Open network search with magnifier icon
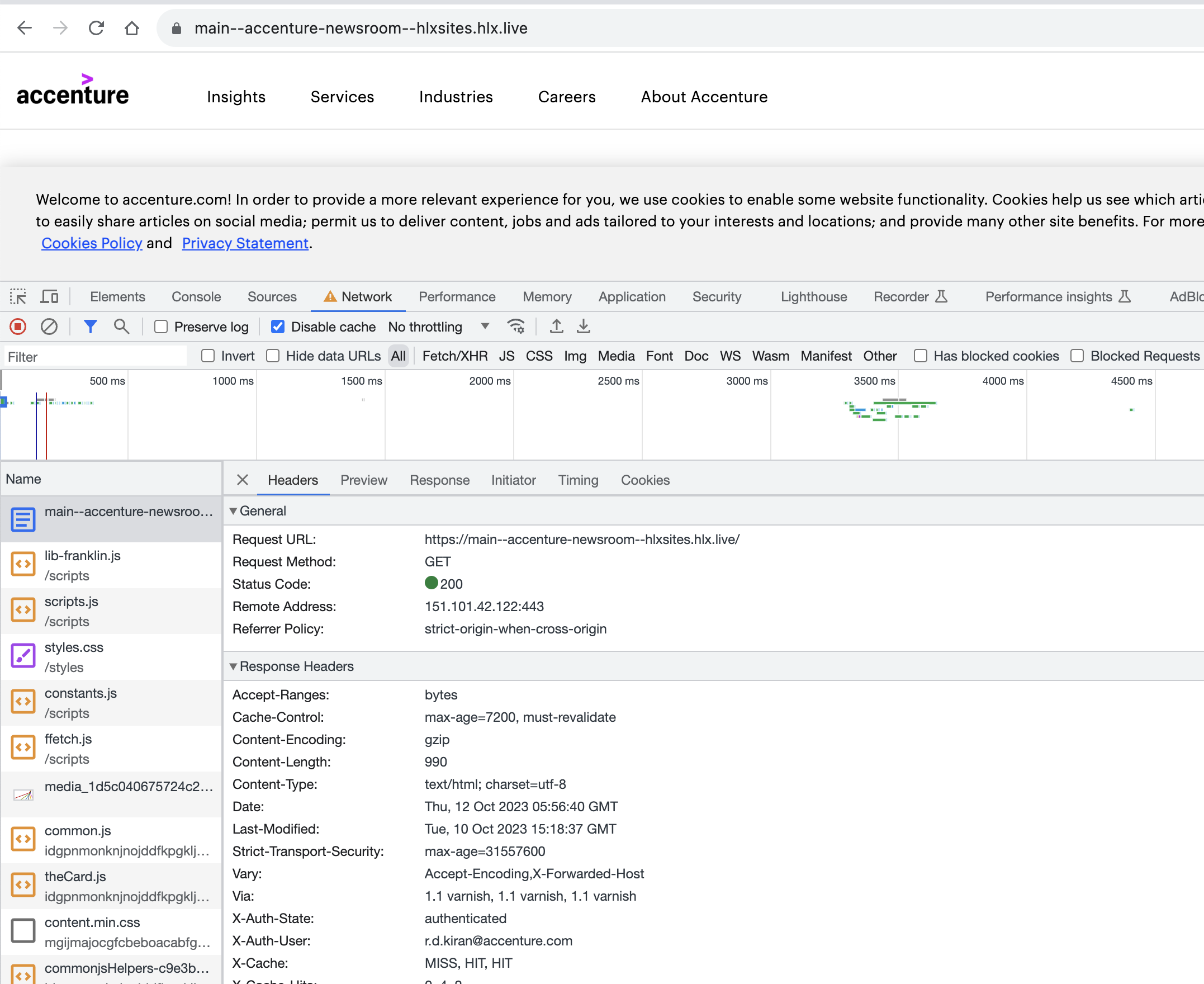Screen dimensions: 1204x984 point(121,327)
